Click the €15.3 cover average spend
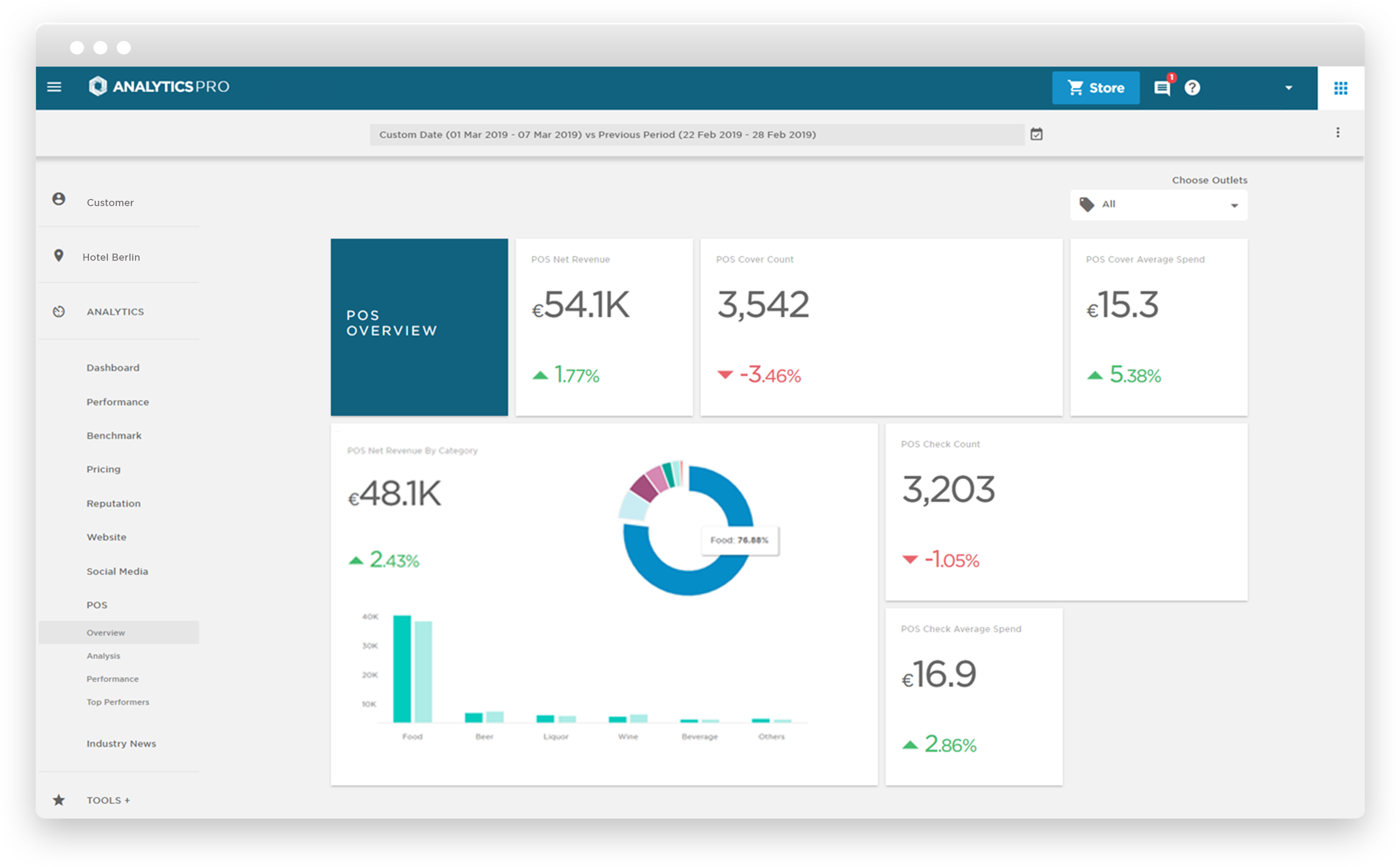 point(1123,304)
